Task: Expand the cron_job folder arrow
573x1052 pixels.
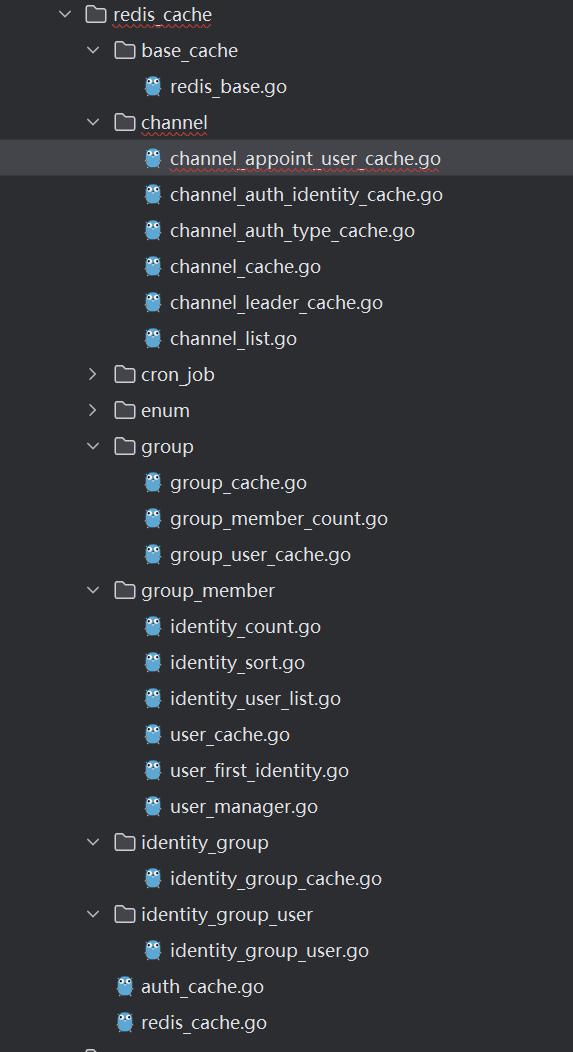Action: [93, 374]
